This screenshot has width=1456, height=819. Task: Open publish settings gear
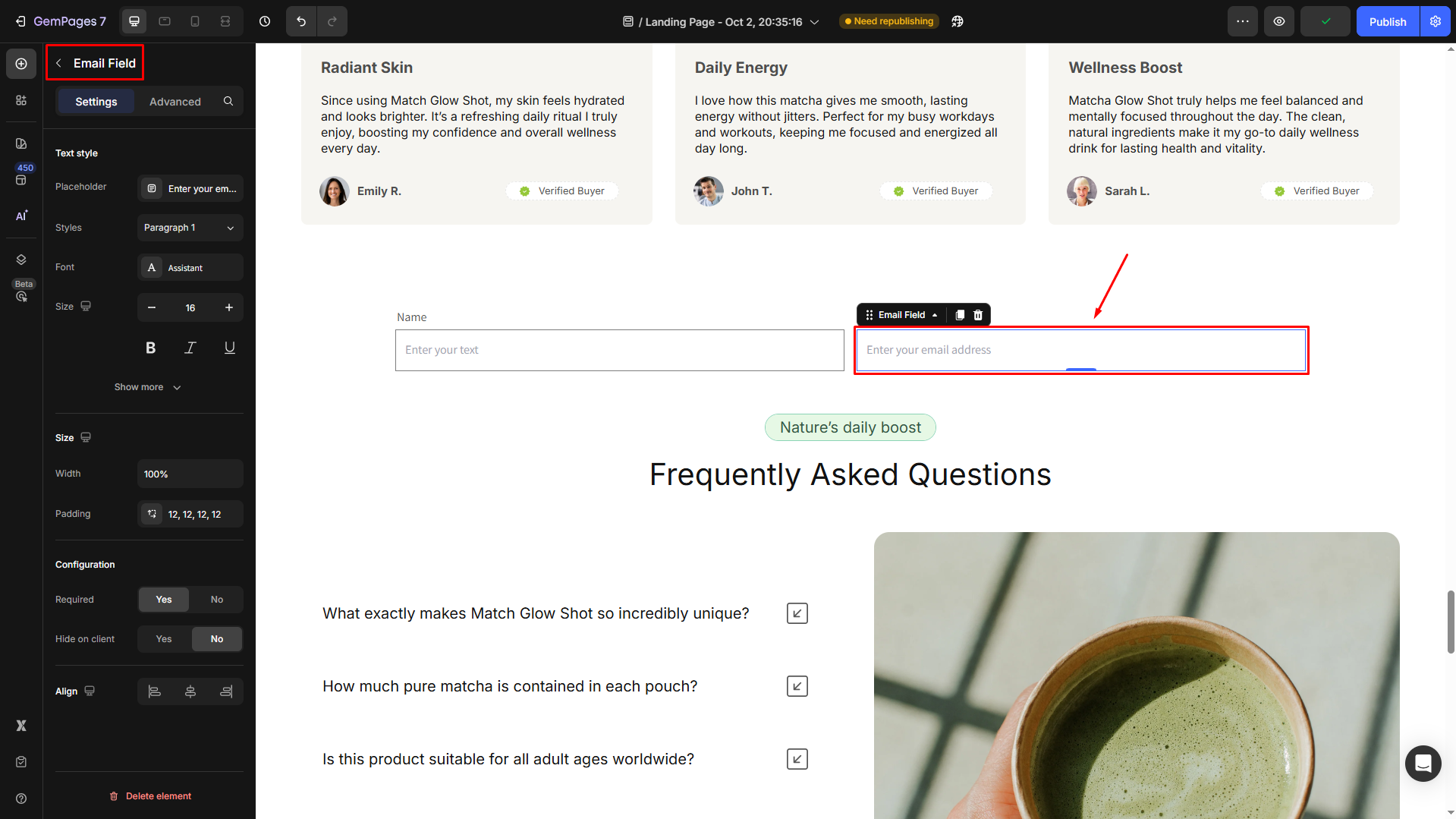click(x=1436, y=21)
